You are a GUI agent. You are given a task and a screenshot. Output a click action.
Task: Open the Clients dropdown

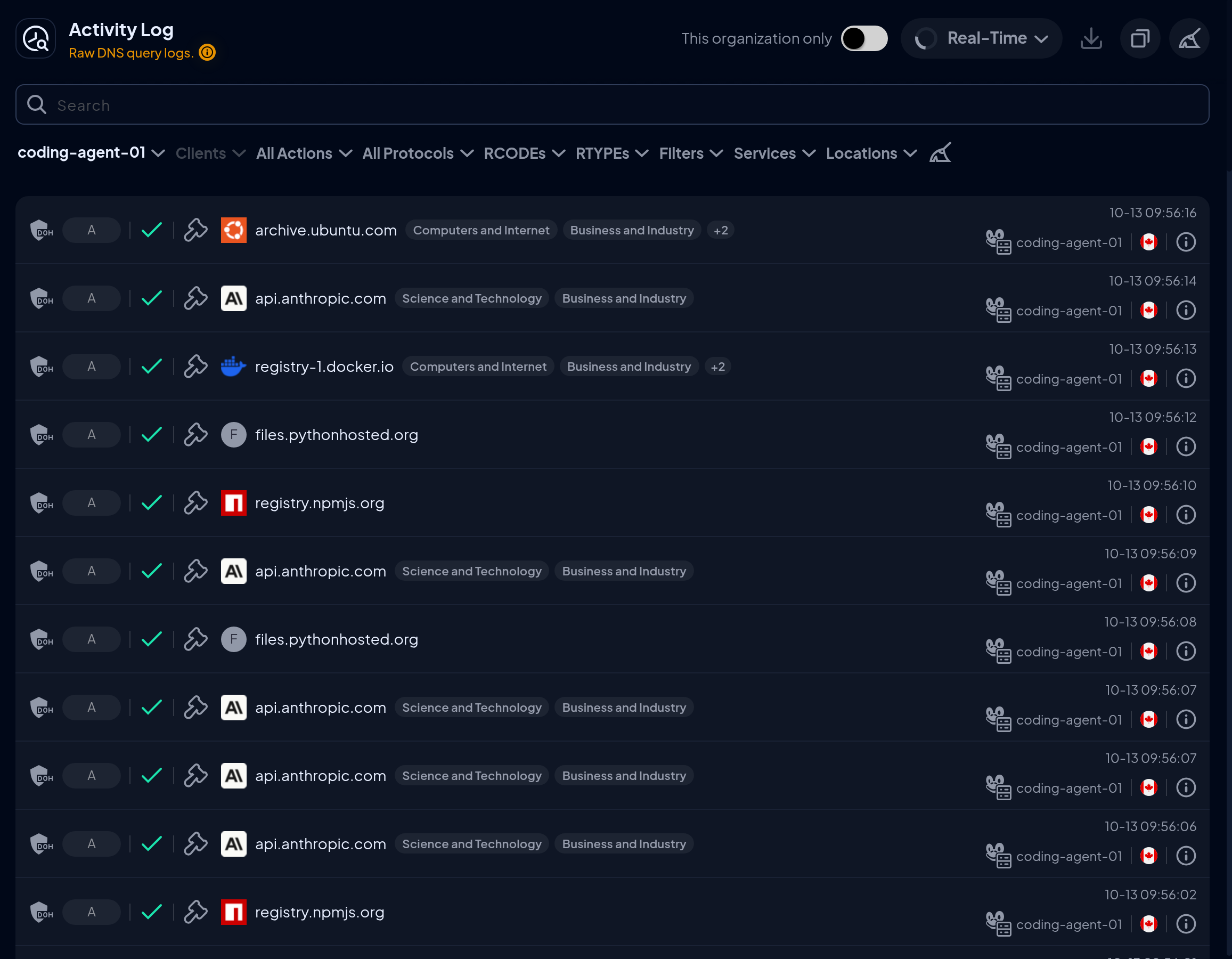(210, 153)
